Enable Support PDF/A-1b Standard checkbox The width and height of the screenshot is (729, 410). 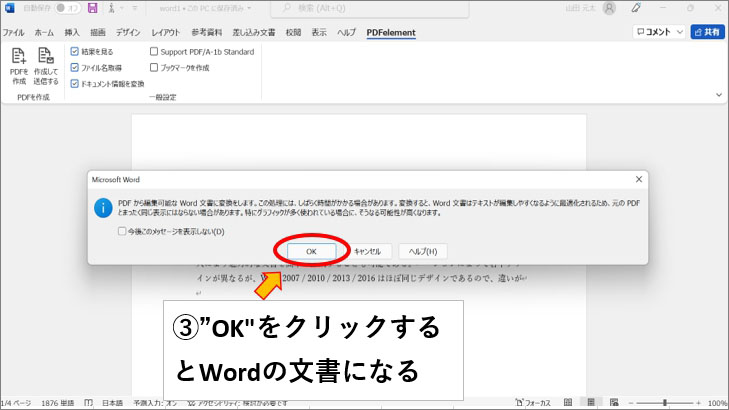(154, 52)
